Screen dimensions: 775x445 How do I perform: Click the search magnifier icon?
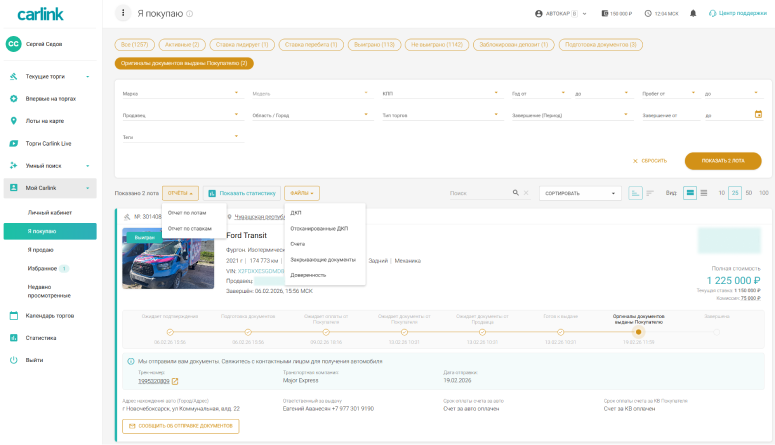(515, 192)
